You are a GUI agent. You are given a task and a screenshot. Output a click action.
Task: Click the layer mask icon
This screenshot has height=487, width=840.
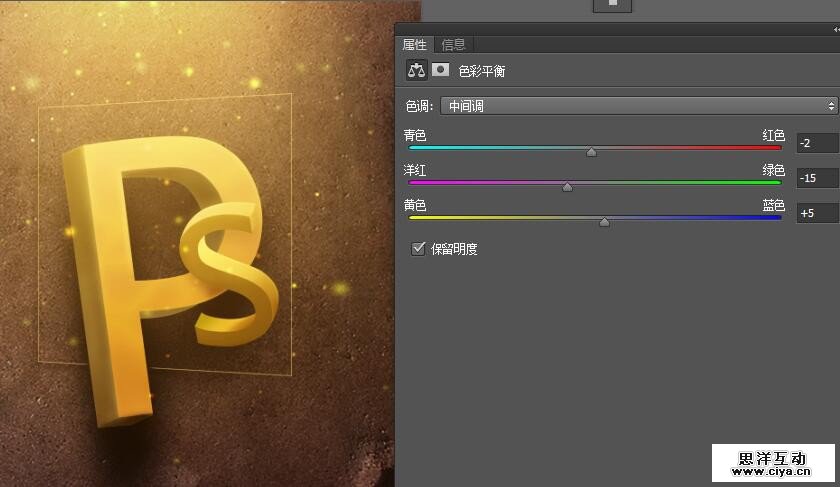pos(440,71)
